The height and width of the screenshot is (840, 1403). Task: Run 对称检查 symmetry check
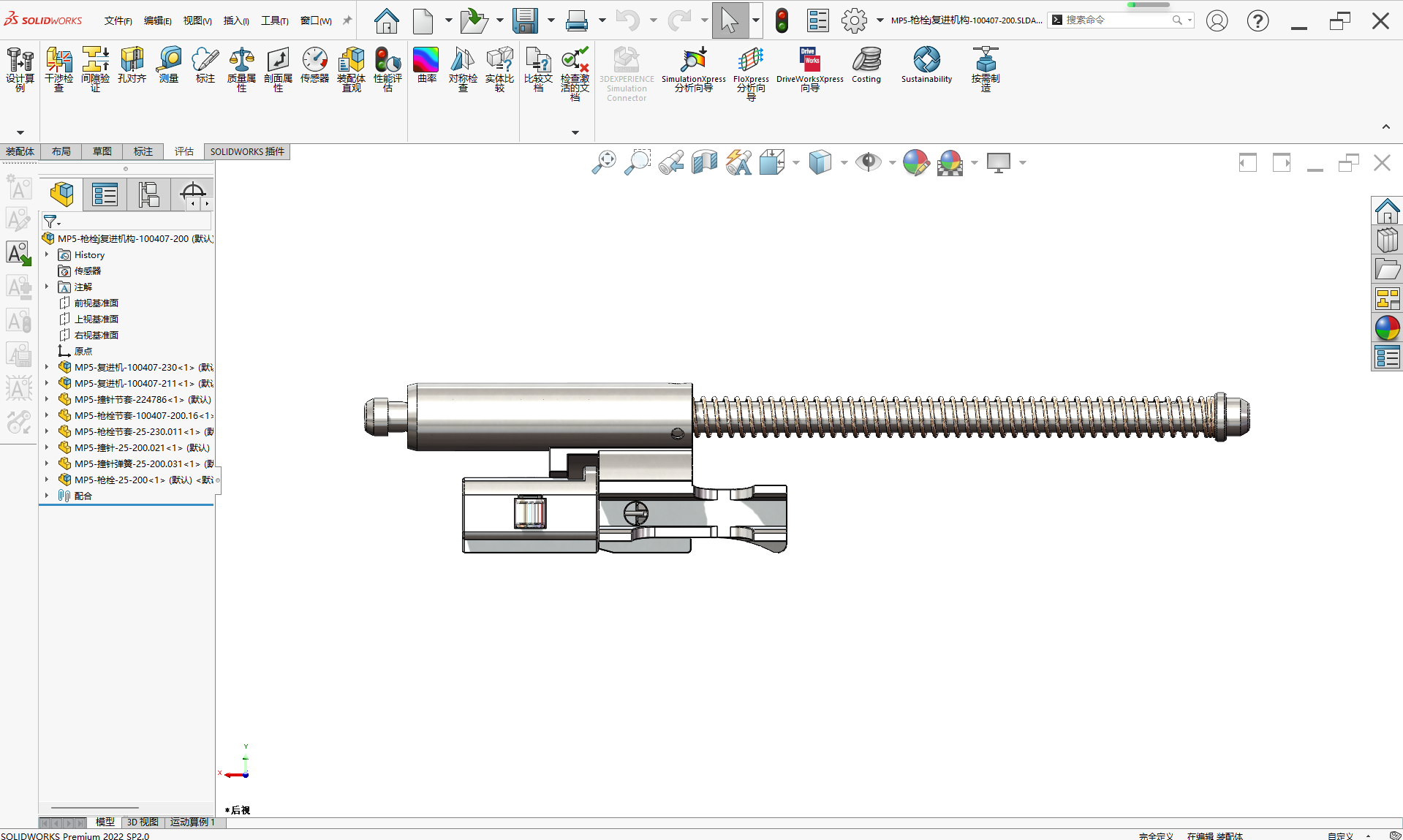(463, 69)
